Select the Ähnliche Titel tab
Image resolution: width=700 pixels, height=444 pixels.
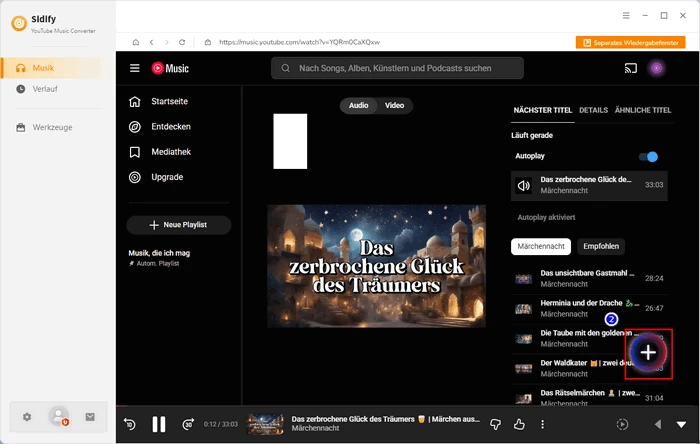[x=643, y=110]
